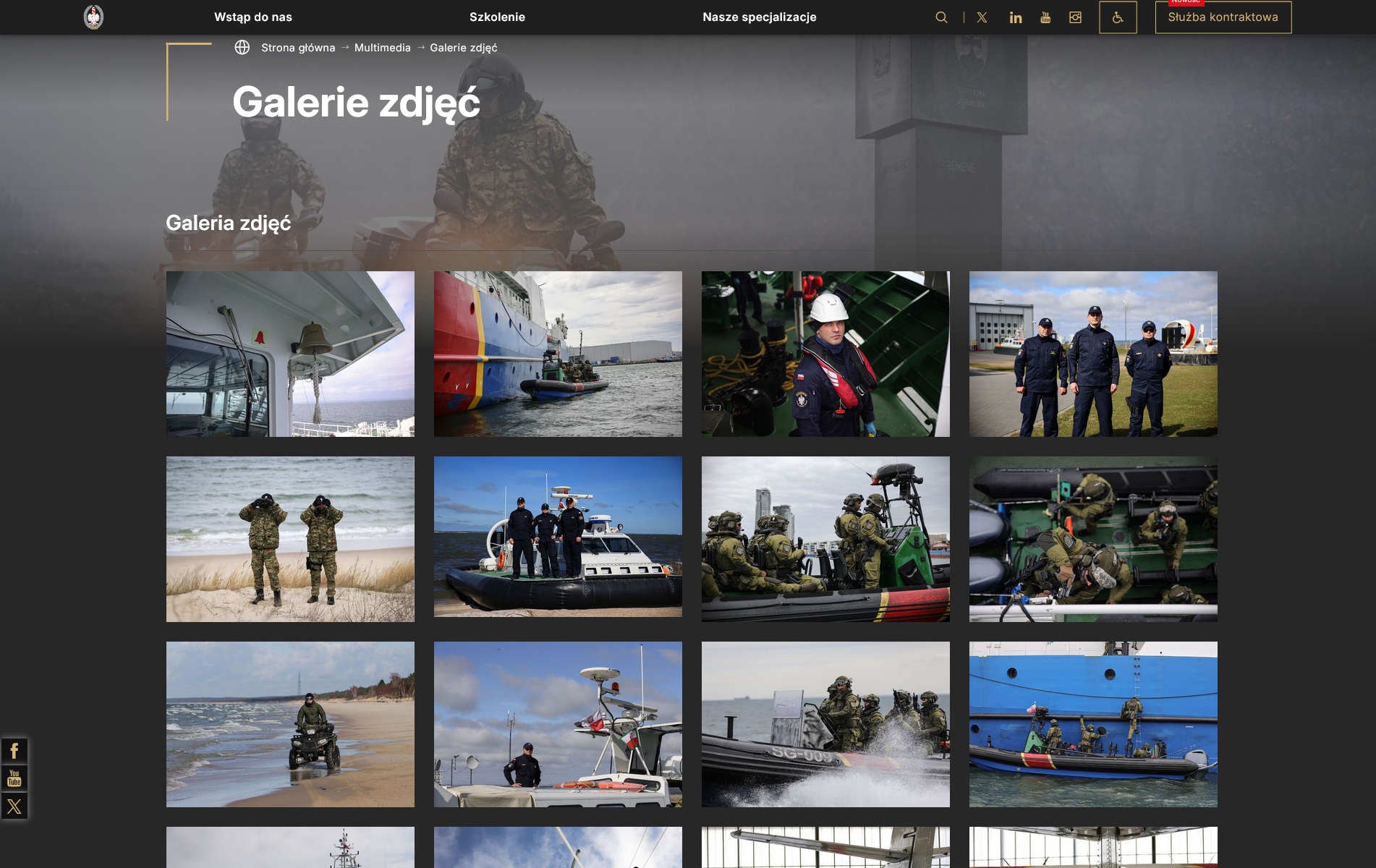Expand the Wstąp do nas menu
1376x868 pixels.
(x=253, y=17)
